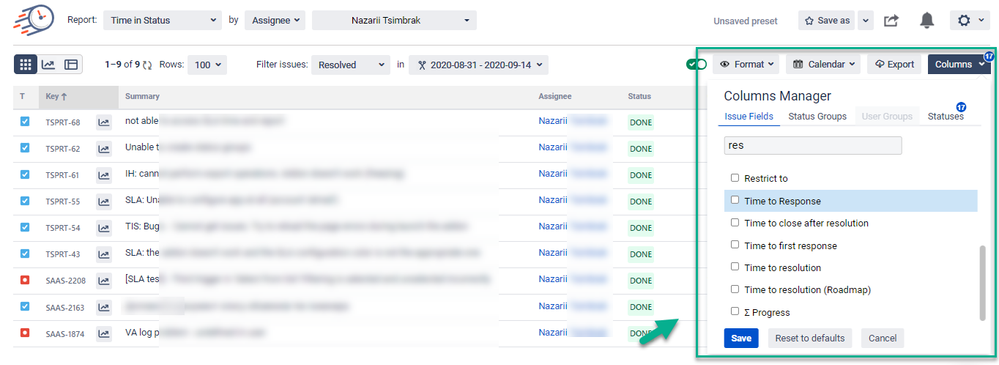Screen dimensions: 999x365
Task: Check the Time to Response field
Action: (735, 200)
